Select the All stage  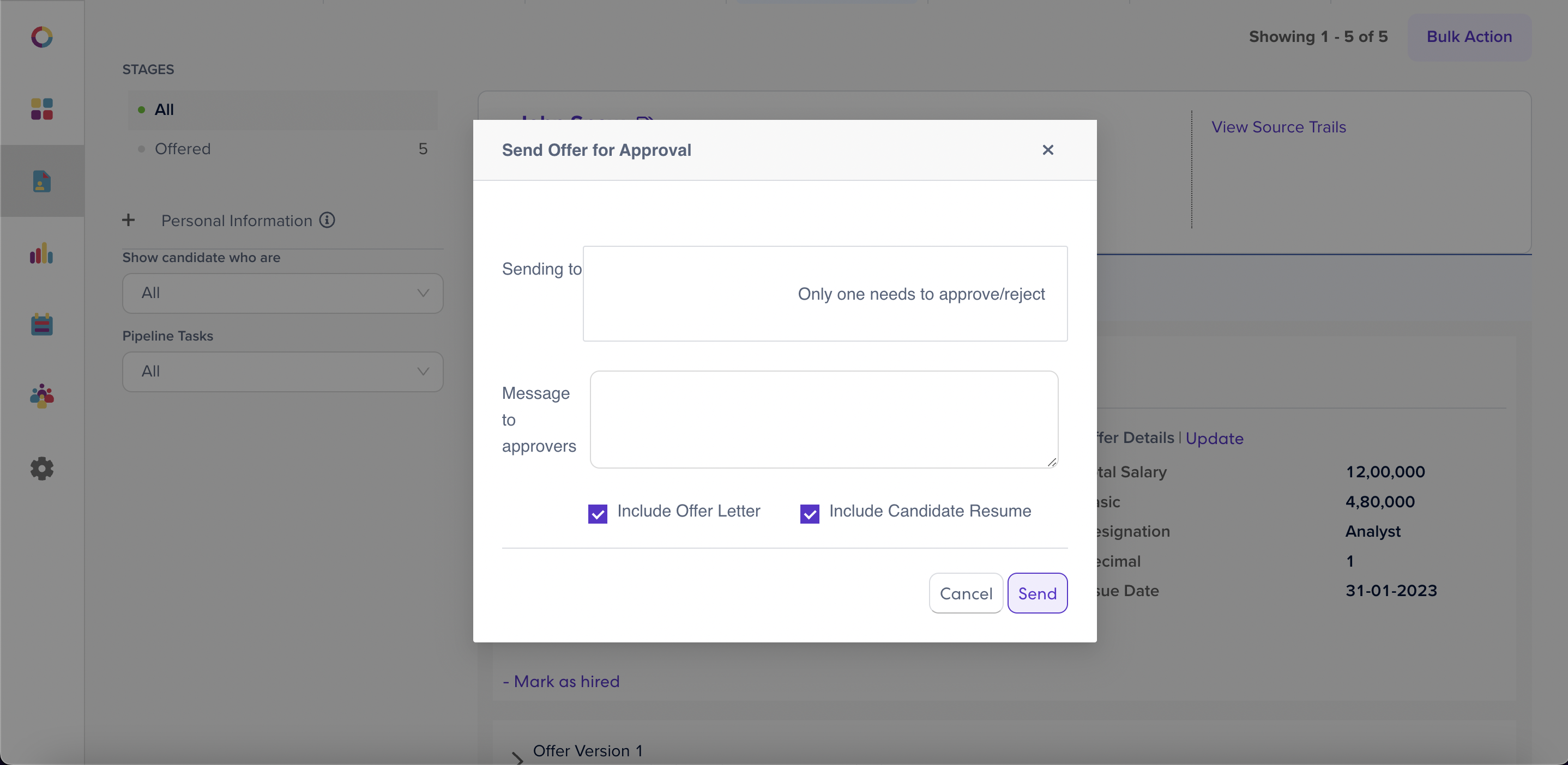282,110
